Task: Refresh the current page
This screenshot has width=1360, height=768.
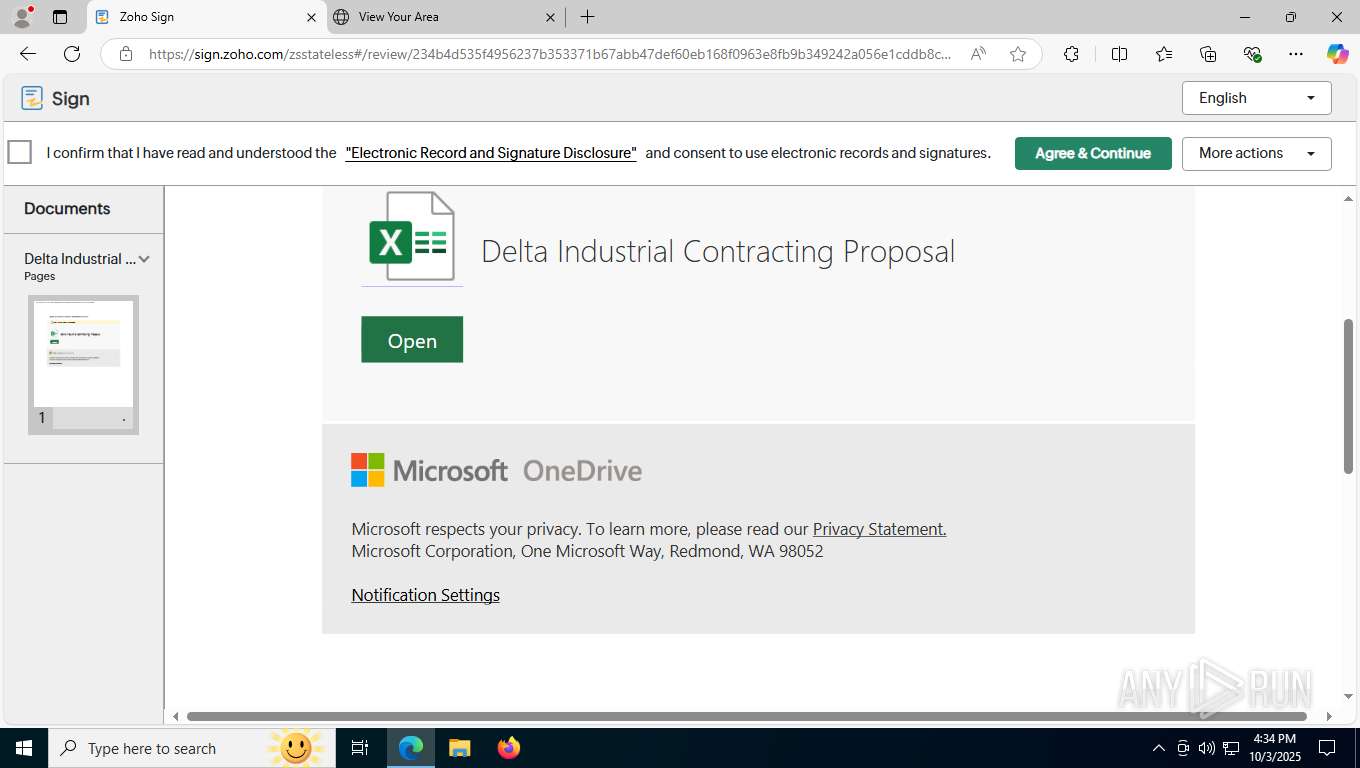Action: pyautogui.click(x=72, y=54)
